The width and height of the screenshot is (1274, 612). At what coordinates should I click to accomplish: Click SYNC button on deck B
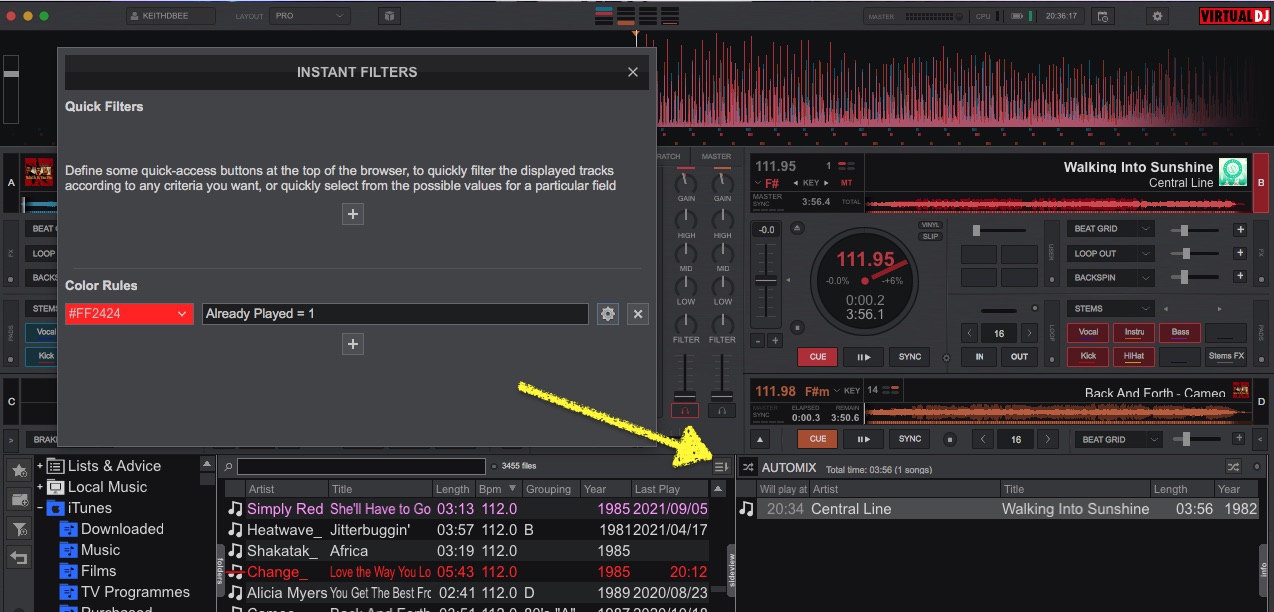[x=910, y=357]
